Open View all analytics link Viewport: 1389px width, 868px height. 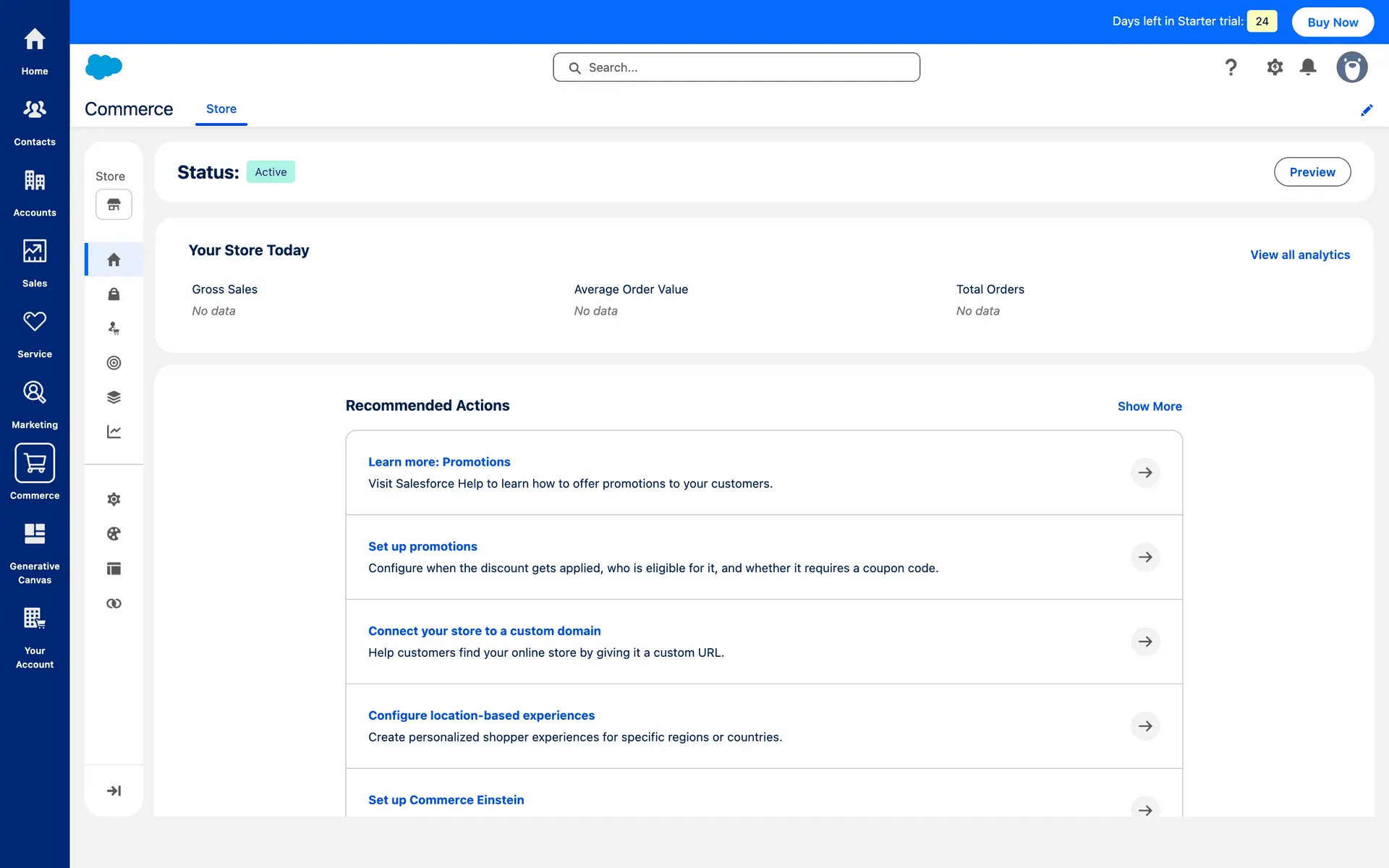pyautogui.click(x=1299, y=255)
